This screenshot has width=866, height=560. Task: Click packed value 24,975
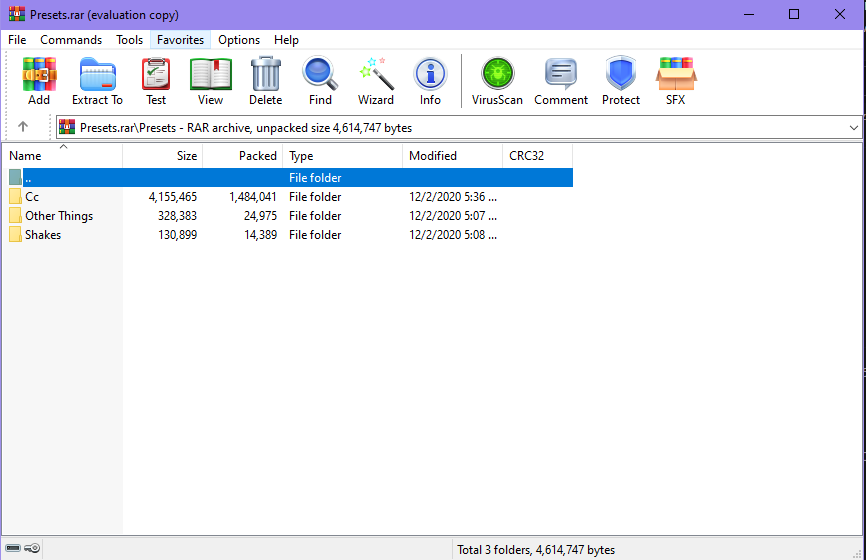click(x=260, y=216)
